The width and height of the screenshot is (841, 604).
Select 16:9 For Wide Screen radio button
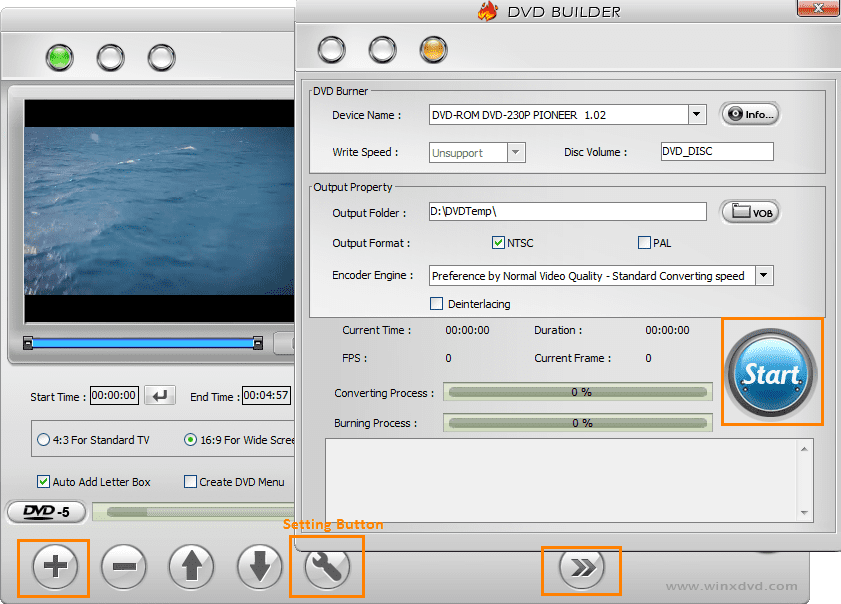coord(190,440)
